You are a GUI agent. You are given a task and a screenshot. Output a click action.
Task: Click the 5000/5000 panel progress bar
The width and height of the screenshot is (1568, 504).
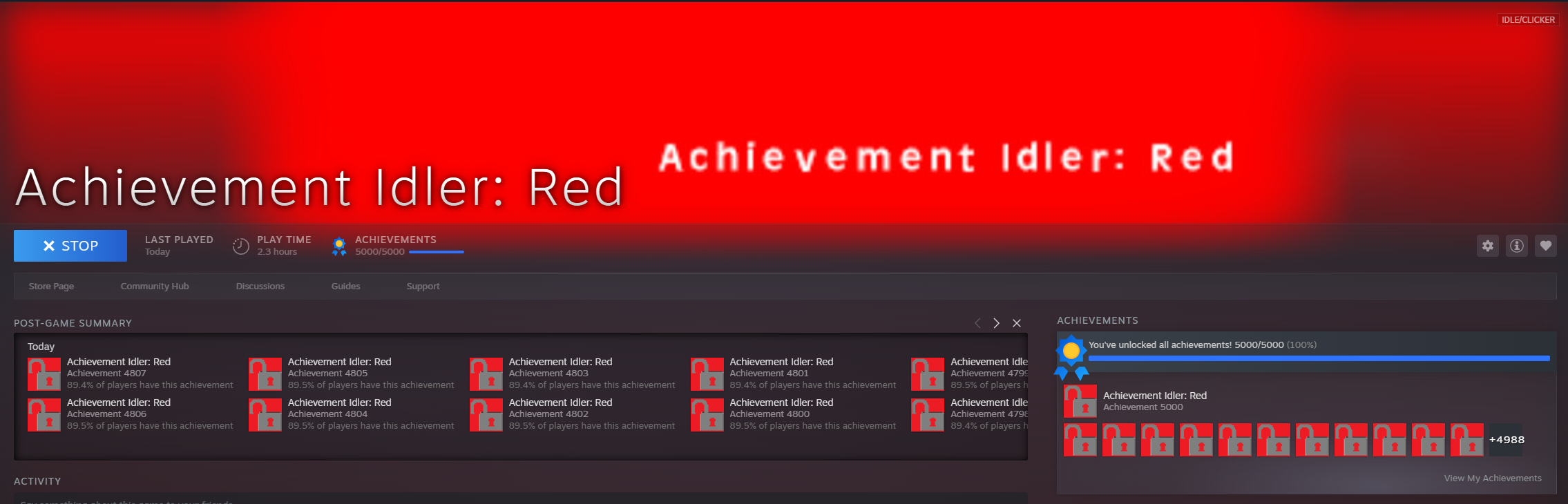coord(1319,358)
